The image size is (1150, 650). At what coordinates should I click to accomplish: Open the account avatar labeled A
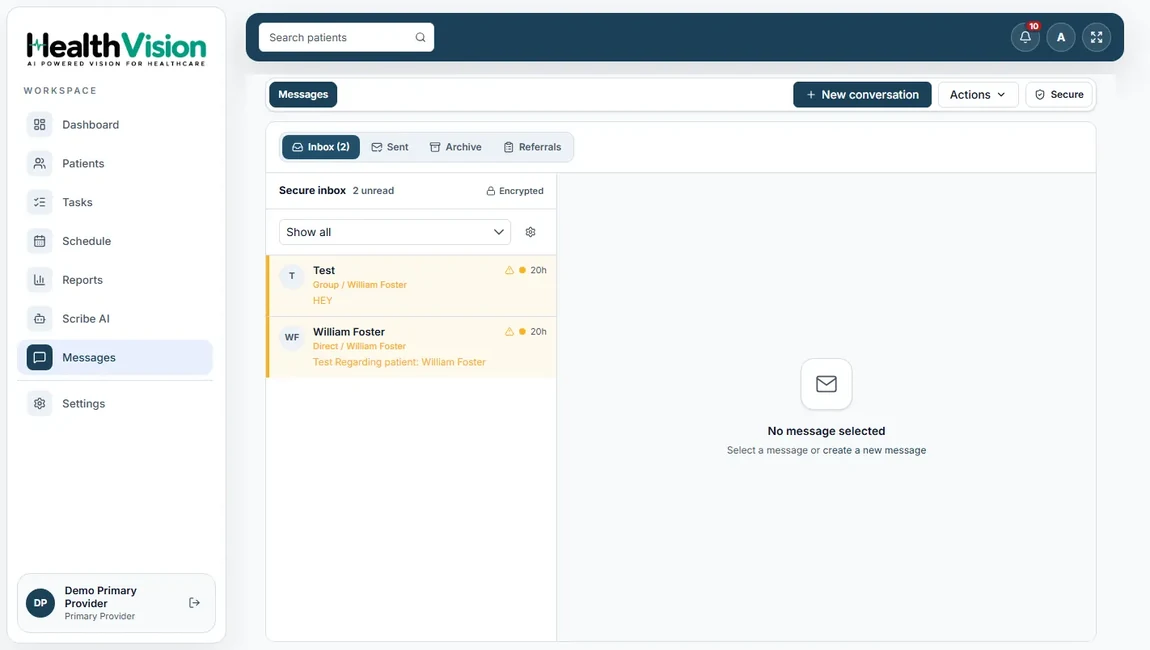(x=1061, y=37)
